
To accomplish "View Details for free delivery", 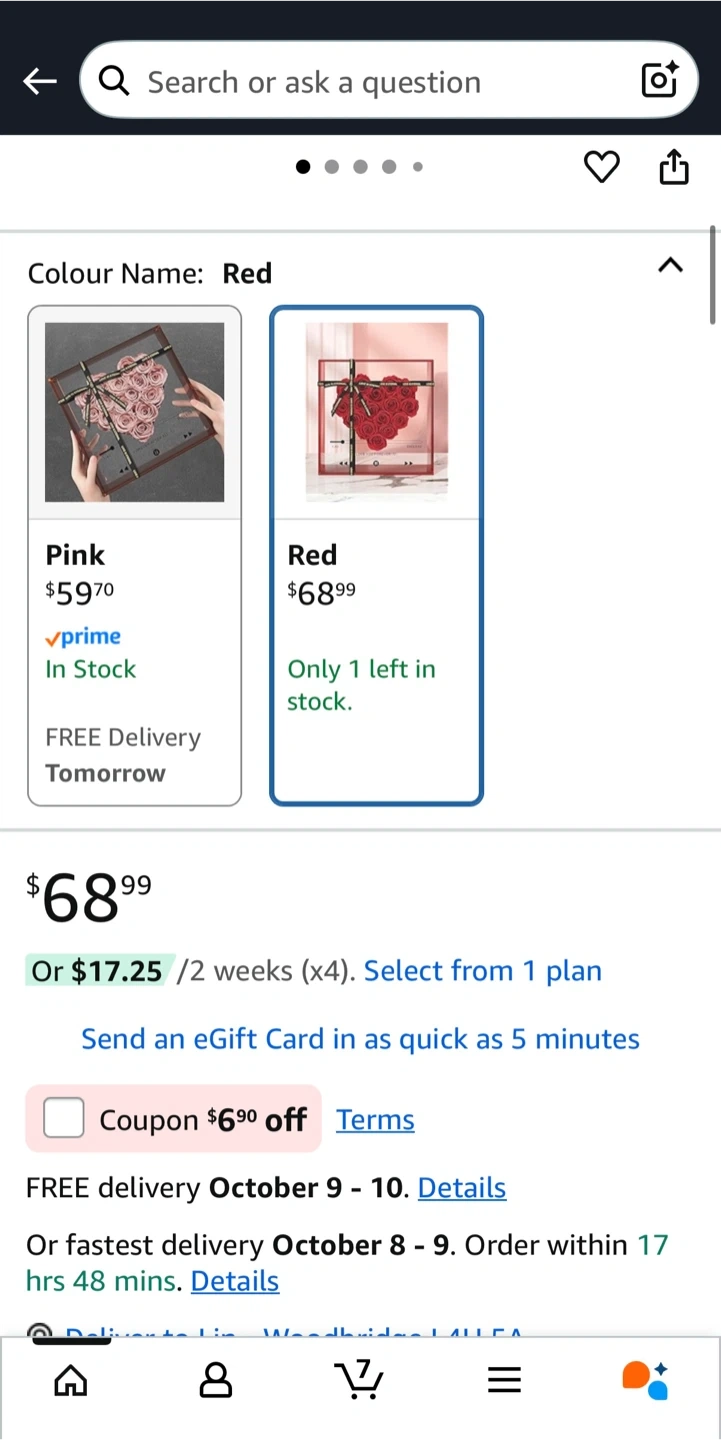I will [x=461, y=1188].
